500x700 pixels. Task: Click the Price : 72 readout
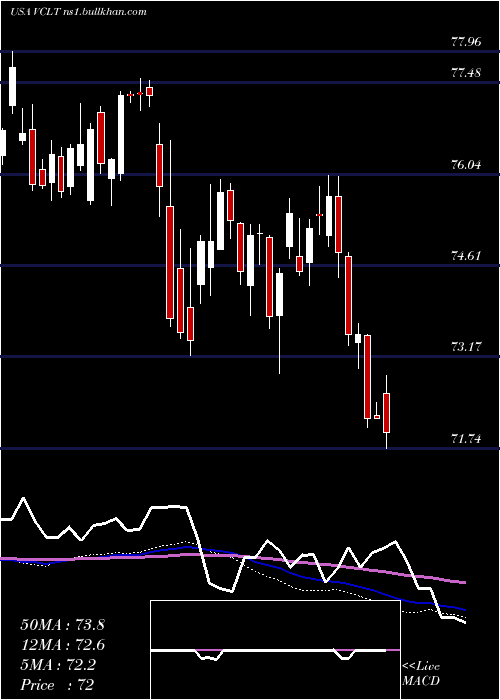57,685
